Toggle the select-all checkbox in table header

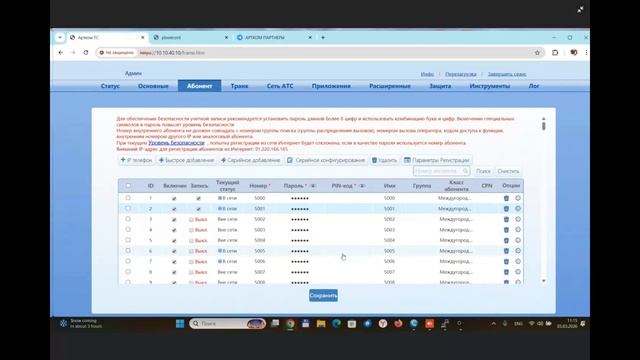(x=128, y=186)
